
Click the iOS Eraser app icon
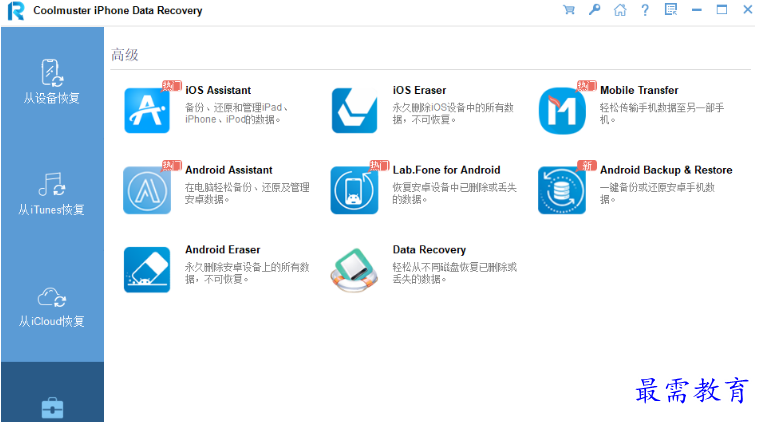point(354,110)
